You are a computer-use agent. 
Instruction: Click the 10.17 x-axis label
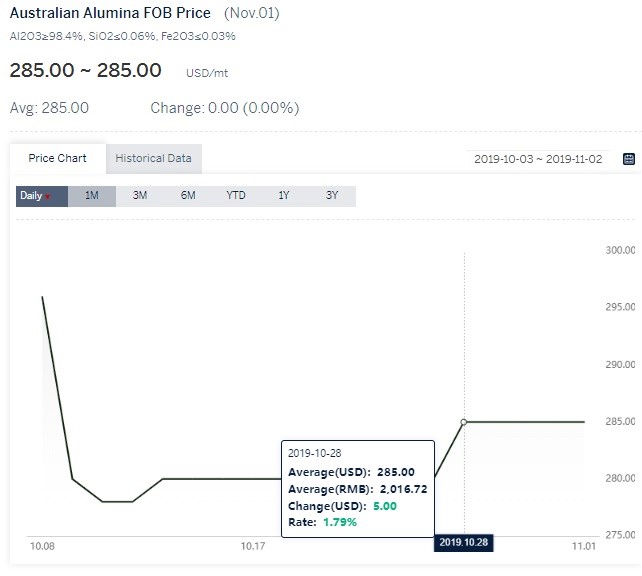(x=253, y=546)
